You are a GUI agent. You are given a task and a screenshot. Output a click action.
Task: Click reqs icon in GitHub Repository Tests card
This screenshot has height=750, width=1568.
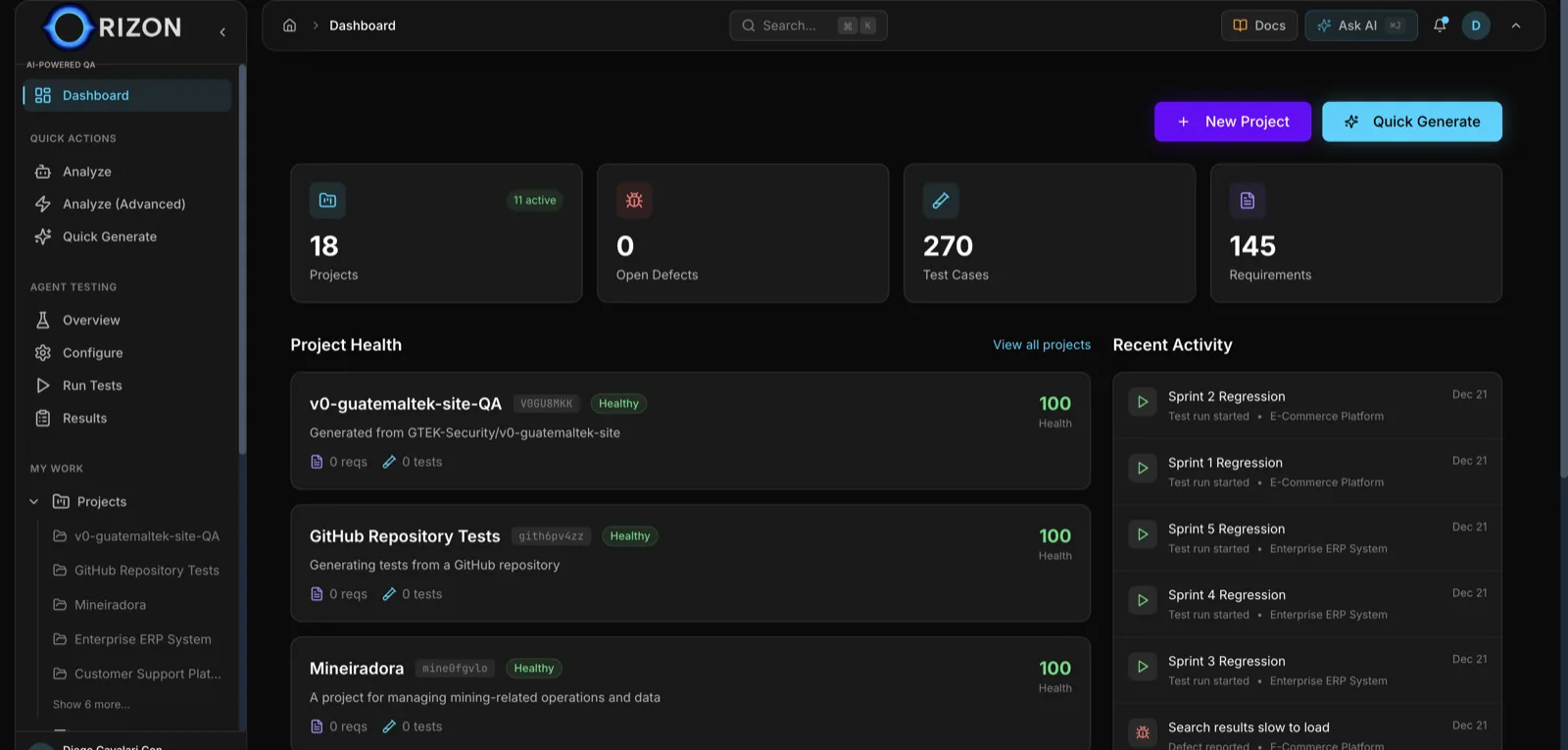click(x=317, y=594)
